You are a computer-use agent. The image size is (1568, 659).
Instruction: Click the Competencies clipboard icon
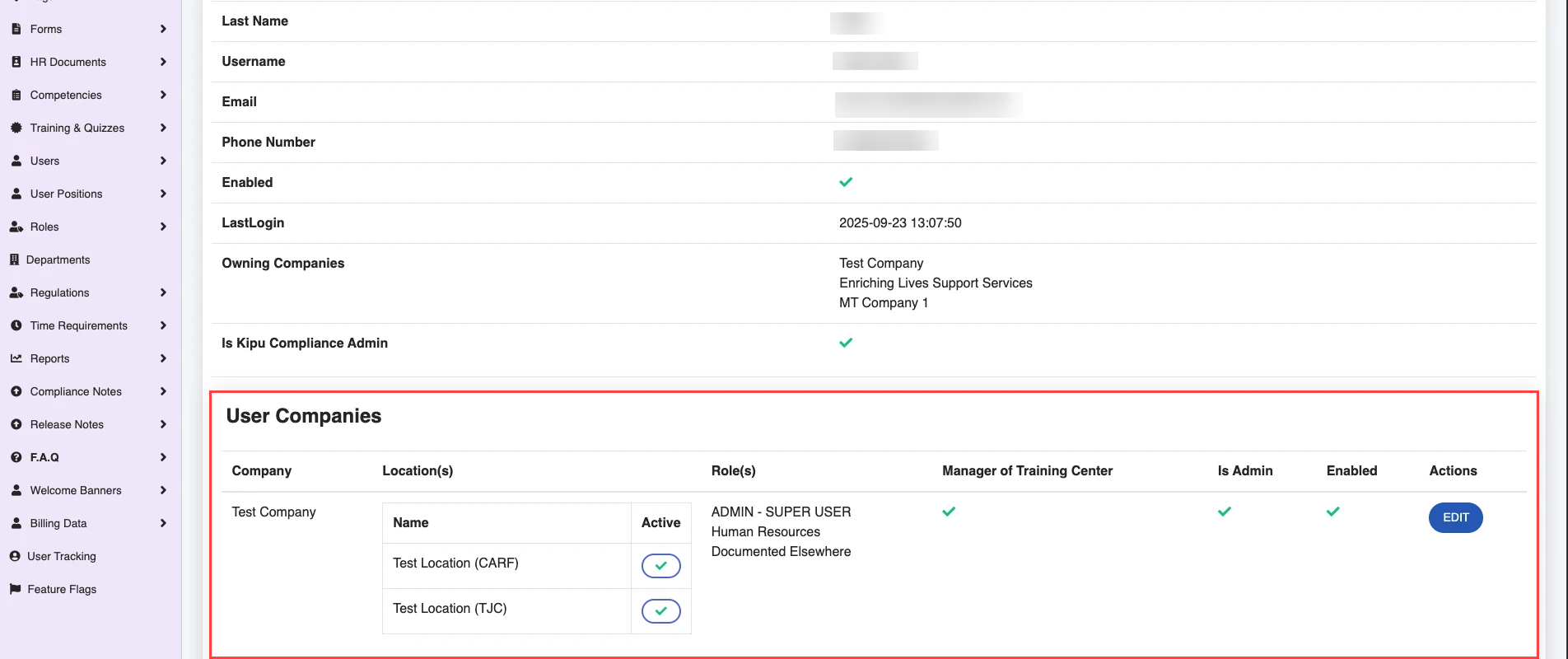coord(16,95)
